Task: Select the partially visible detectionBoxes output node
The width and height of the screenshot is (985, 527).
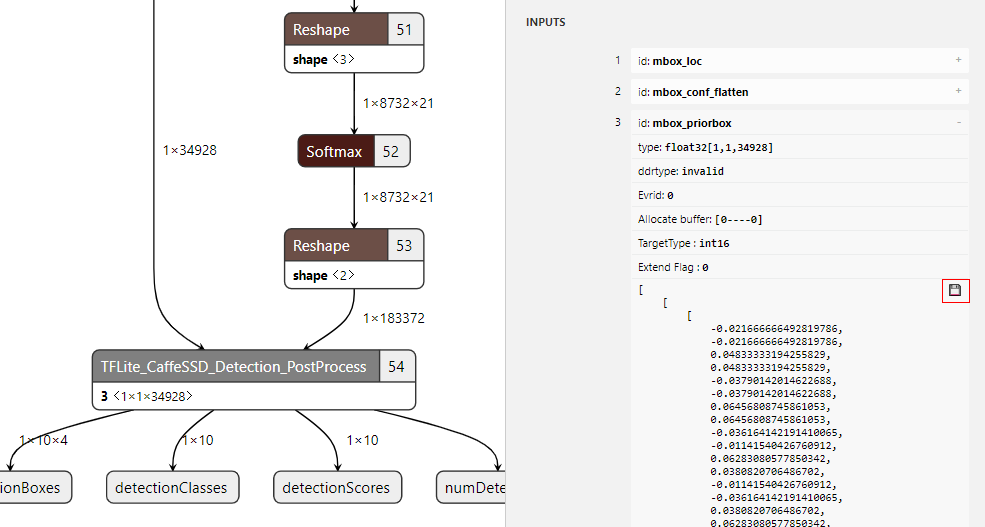Action: pos(35,488)
